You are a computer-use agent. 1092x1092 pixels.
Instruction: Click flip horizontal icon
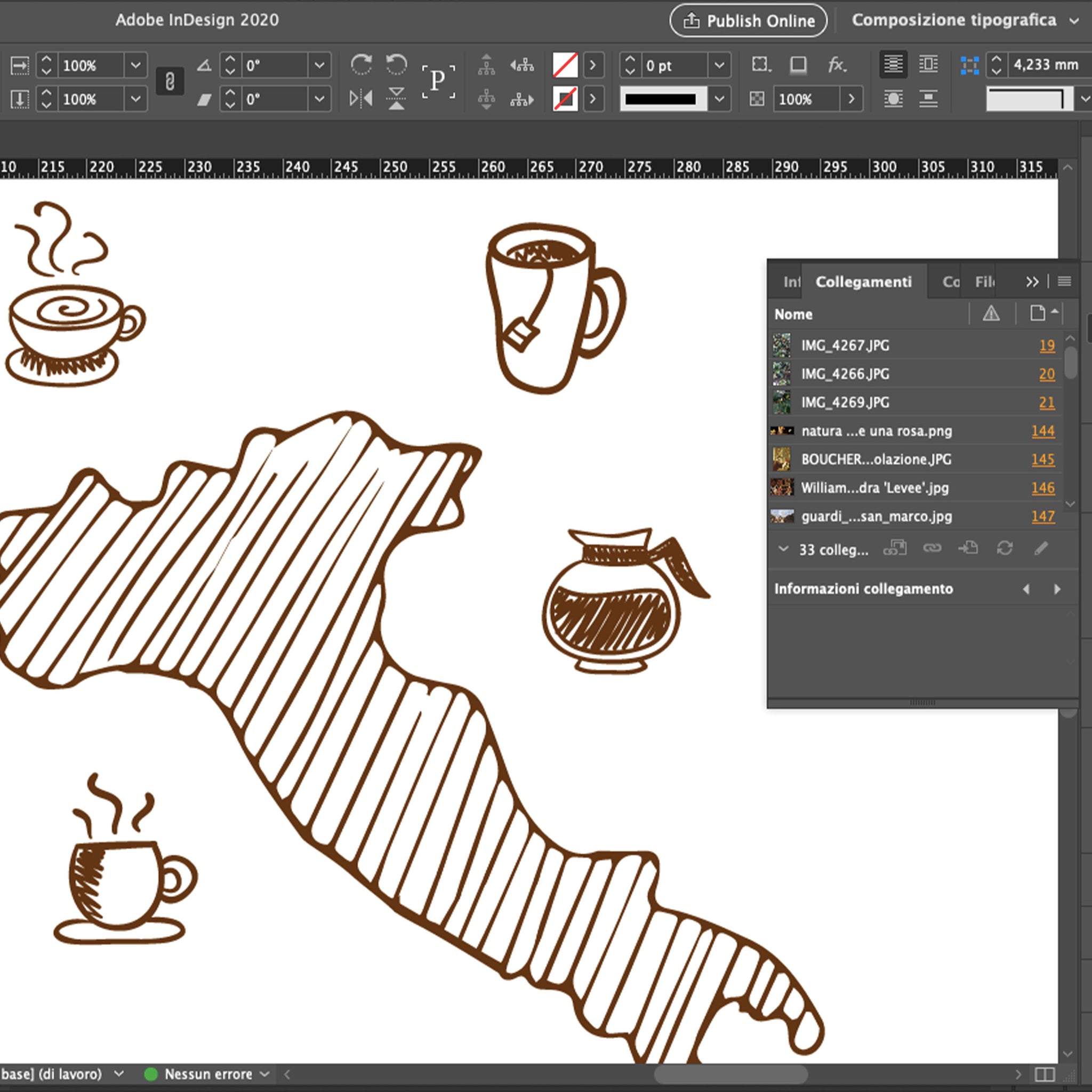click(360, 99)
